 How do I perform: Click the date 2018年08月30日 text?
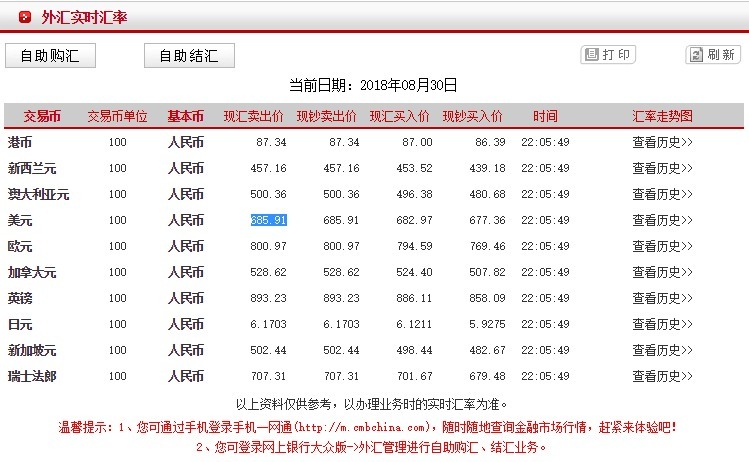[408, 85]
